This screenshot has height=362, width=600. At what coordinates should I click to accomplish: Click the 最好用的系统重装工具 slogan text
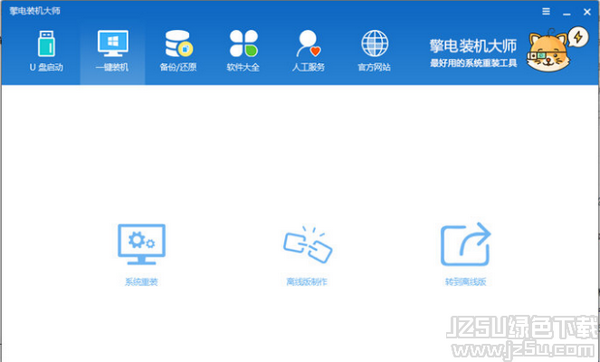point(473,63)
